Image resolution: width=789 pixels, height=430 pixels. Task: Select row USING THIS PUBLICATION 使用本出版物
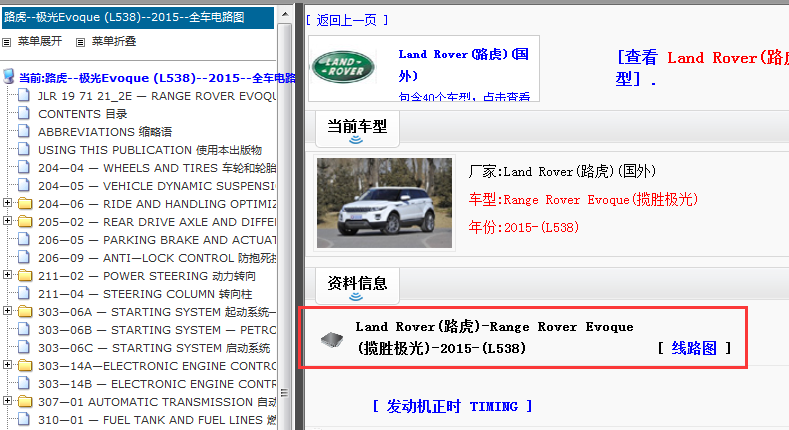[150, 150]
